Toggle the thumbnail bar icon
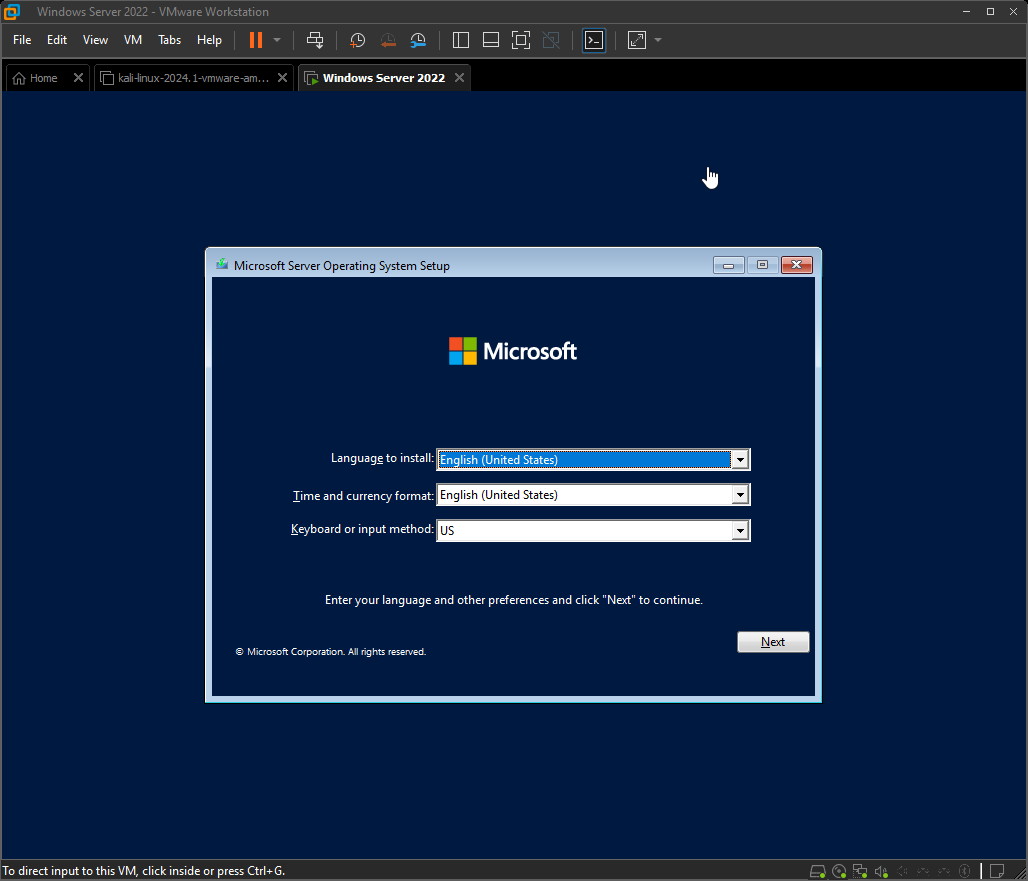This screenshot has width=1028, height=881. pyautogui.click(x=491, y=40)
